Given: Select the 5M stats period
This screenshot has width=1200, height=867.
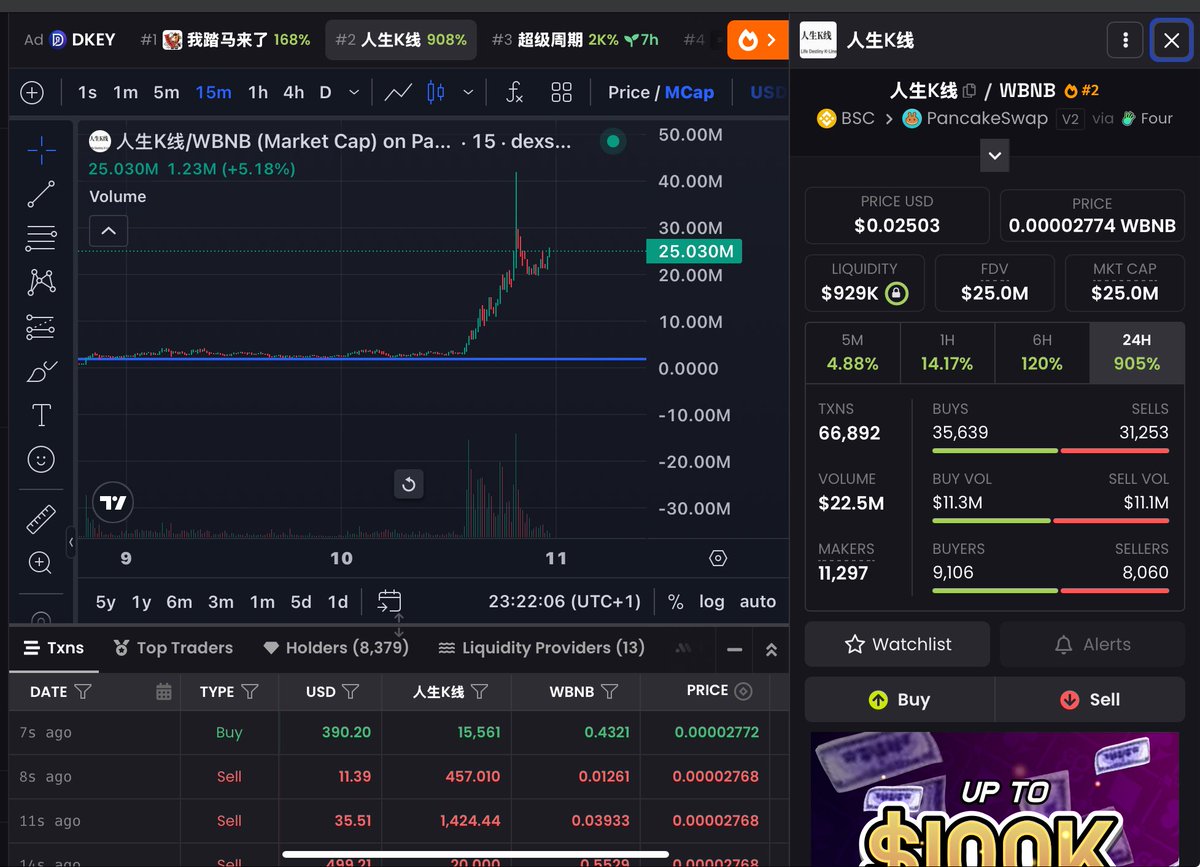Looking at the screenshot, I should coord(852,353).
